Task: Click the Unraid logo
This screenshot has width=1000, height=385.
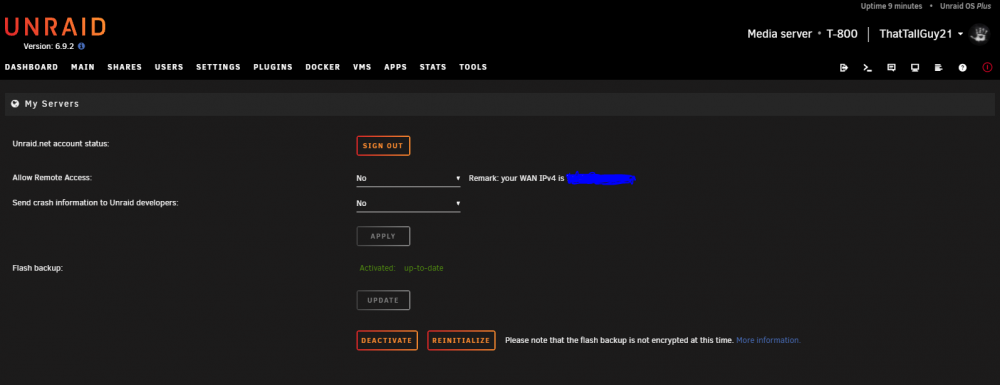Action: point(55,27)
